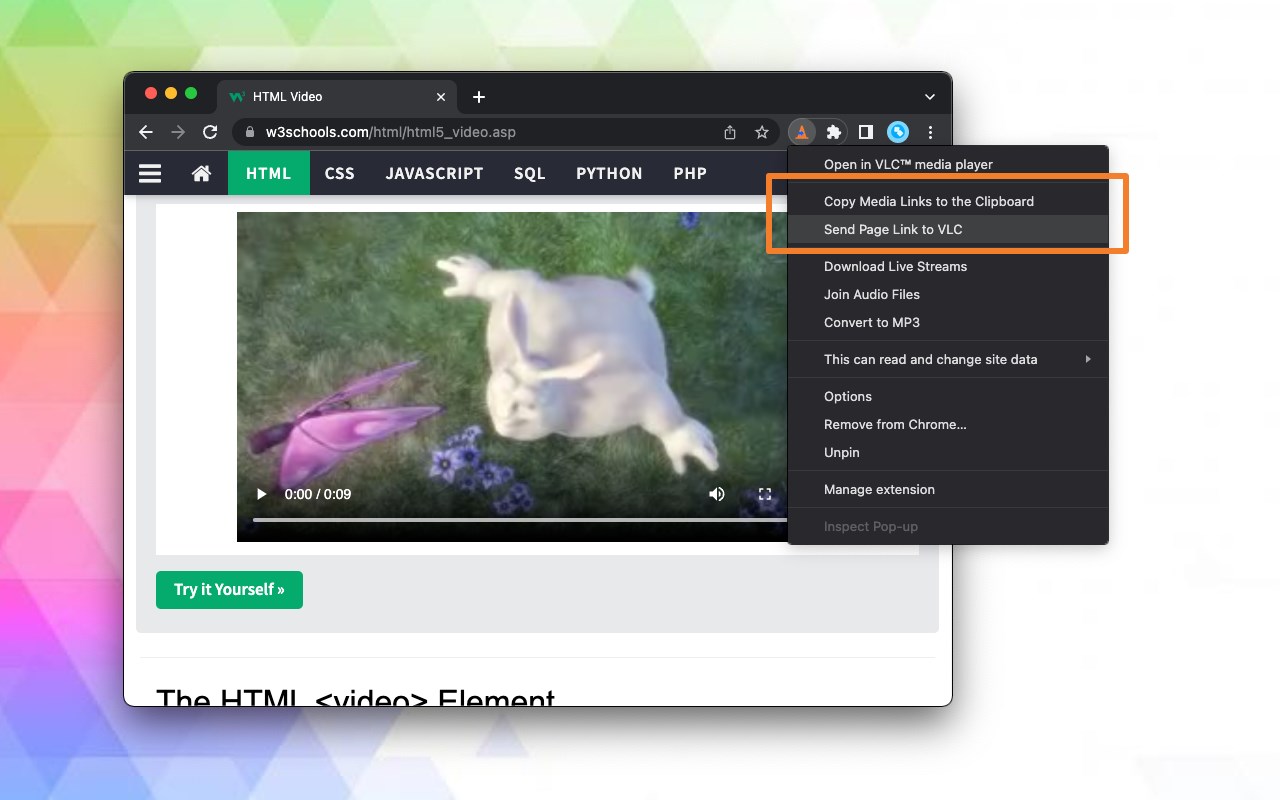Bookmark this page with the star icon

762,132
